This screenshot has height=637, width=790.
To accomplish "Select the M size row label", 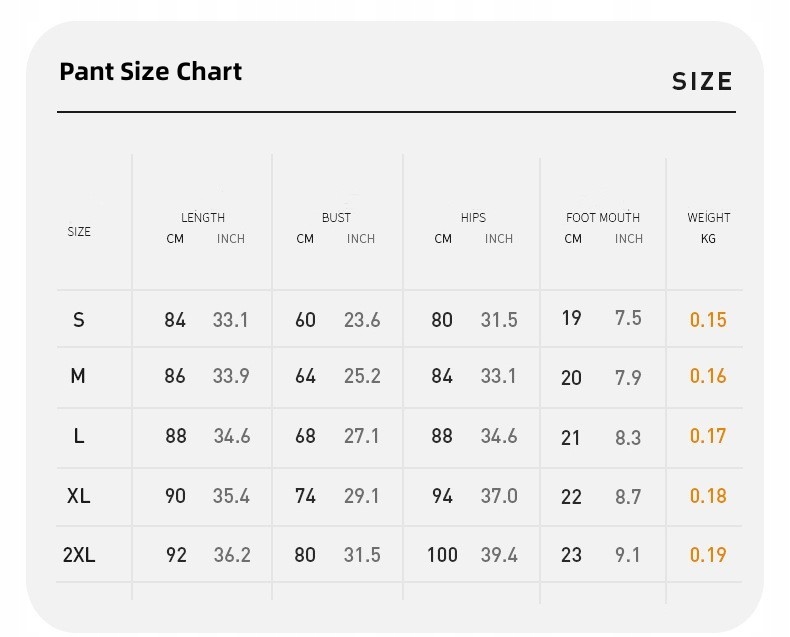I will point(78,377).
